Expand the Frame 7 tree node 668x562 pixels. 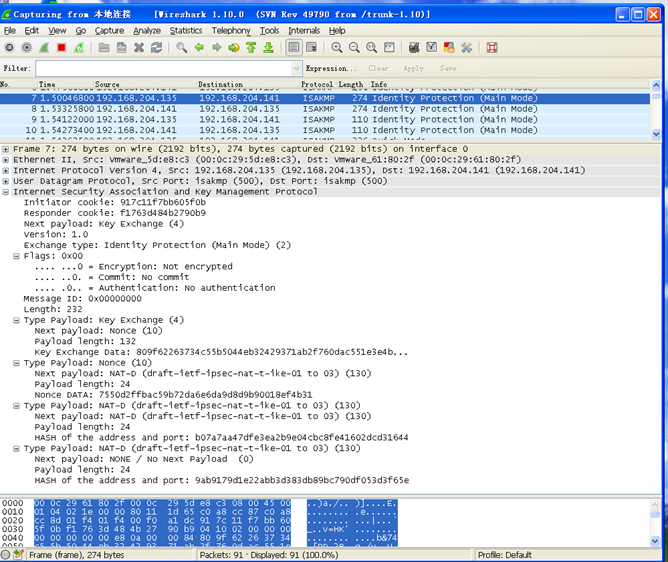coord(6,149)
